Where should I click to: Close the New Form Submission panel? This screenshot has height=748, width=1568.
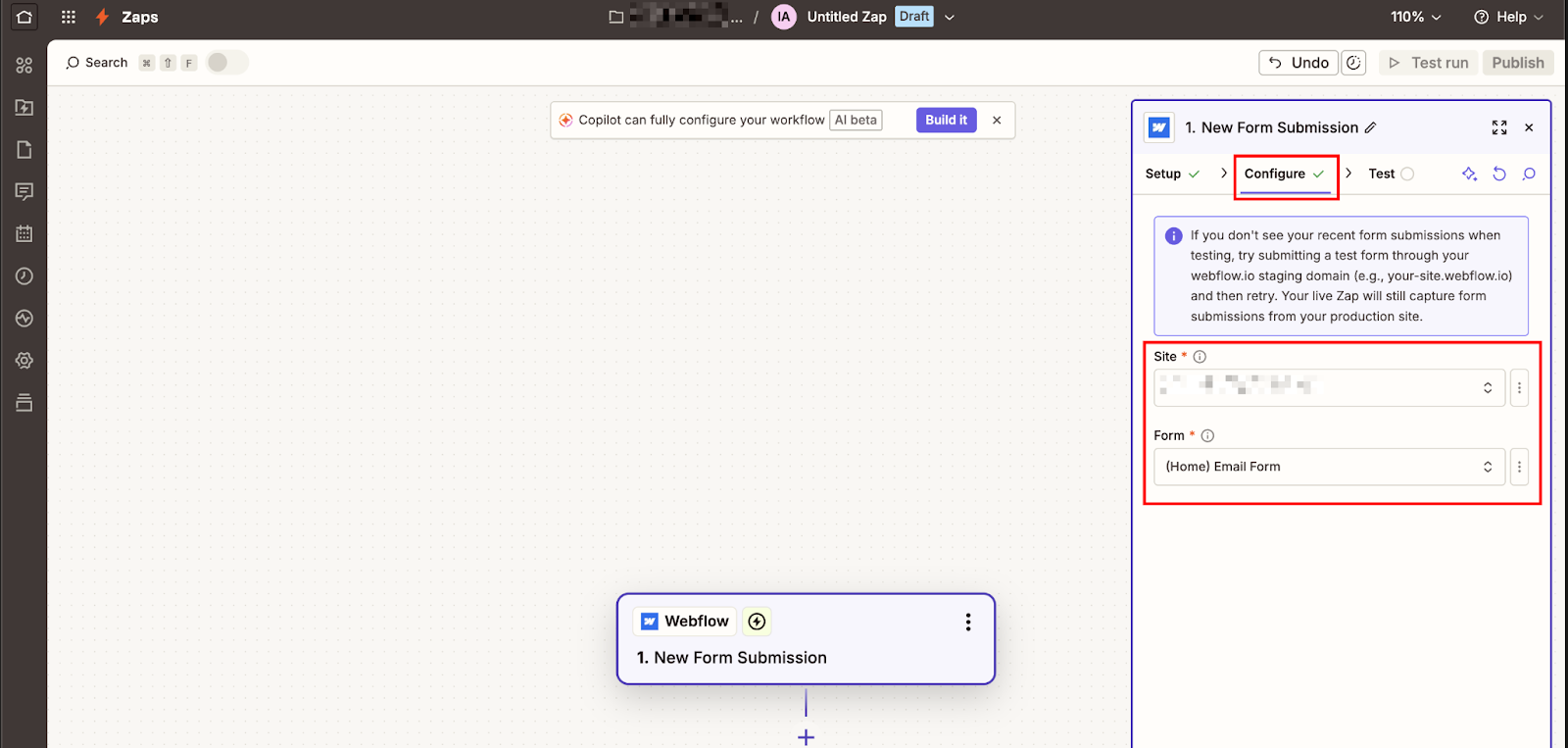[x=1529, y=127]
